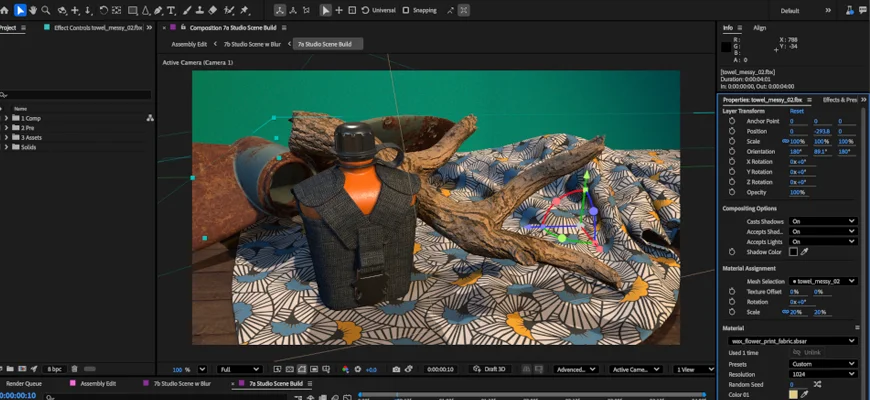Click the Shadow Color swatch
Image resolution: width=870 pixels, height=400 pixels.
[x=793, y=252]
